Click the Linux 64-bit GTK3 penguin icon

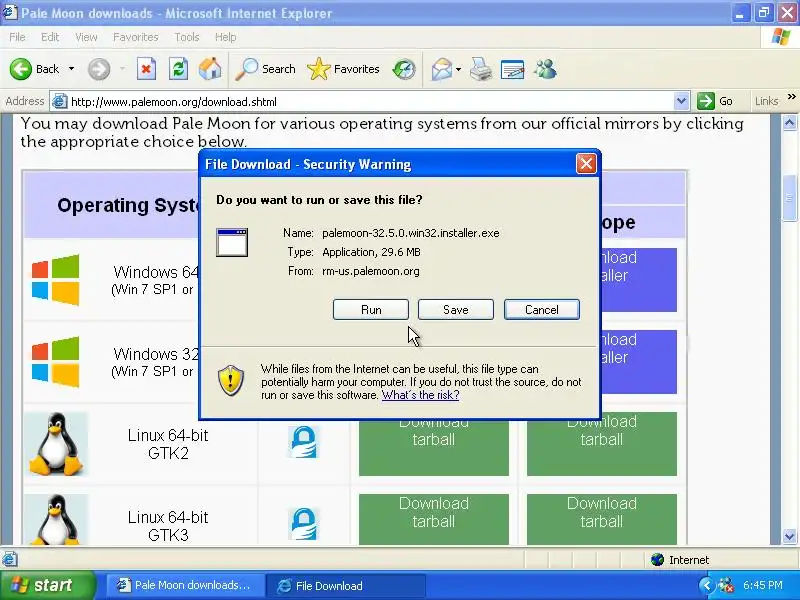(56, 519)
